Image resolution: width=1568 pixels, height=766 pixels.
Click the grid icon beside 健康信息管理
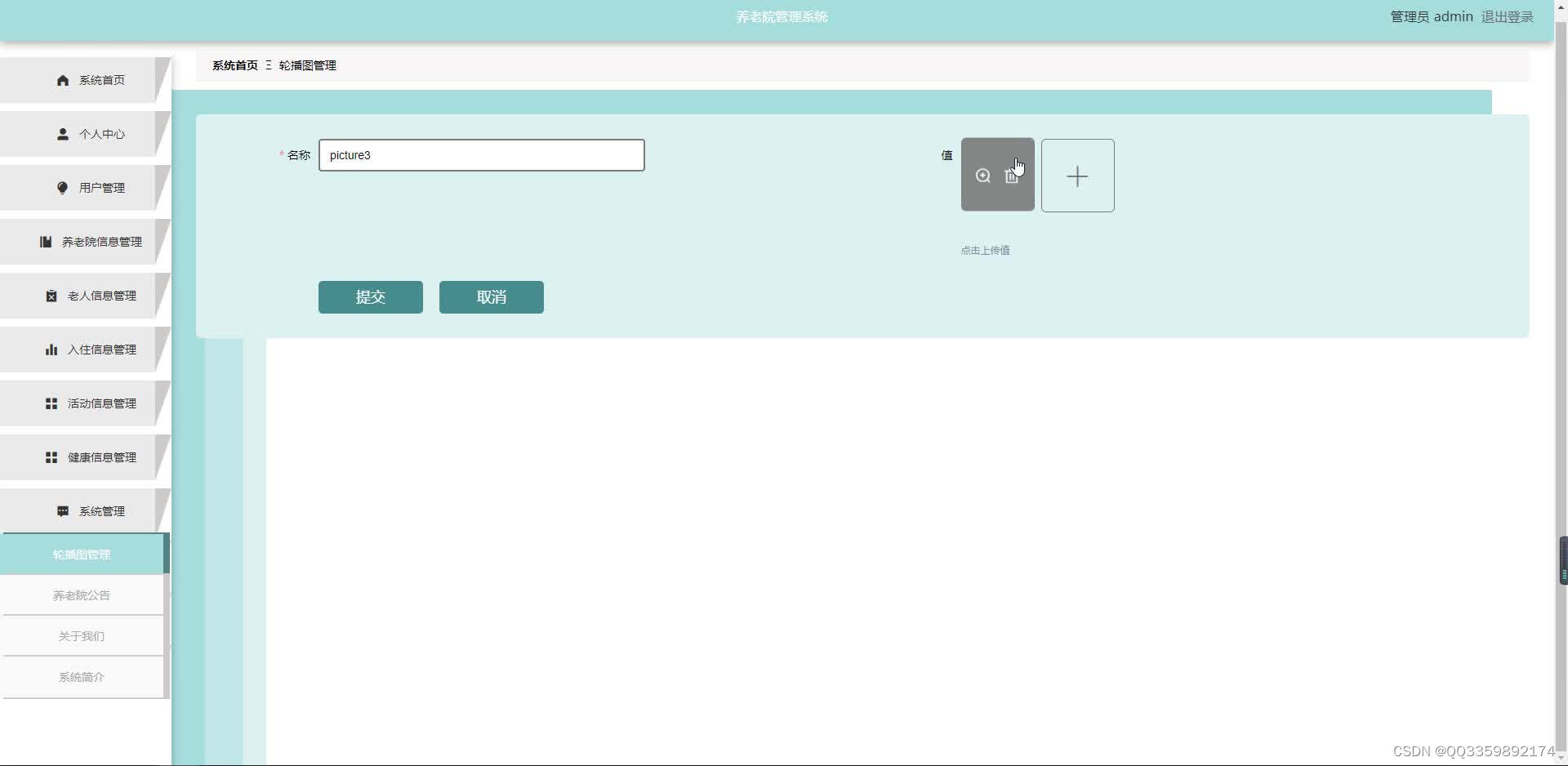[51, 457]
